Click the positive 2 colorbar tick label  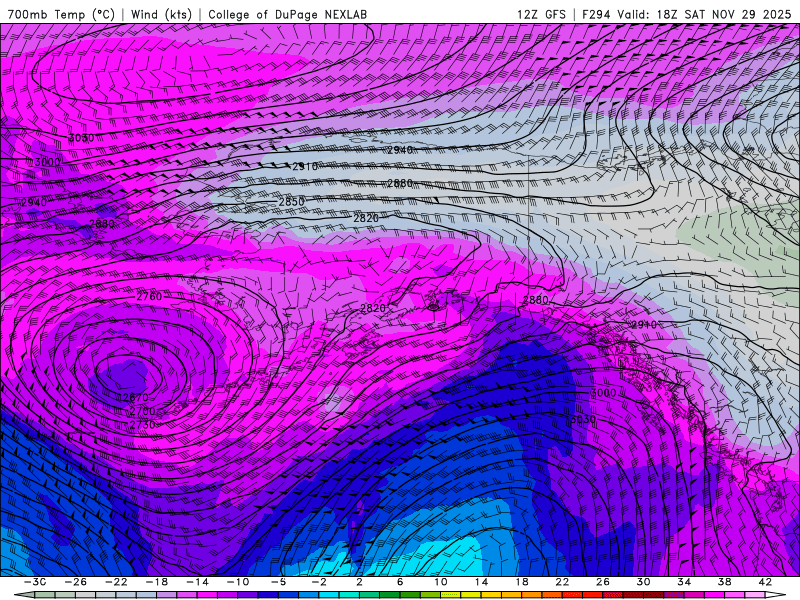359,582
